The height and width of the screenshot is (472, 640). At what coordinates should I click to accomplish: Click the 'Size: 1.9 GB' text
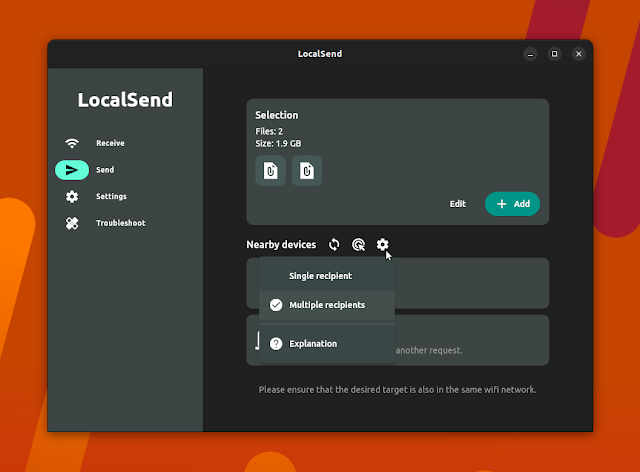[x=278, y=144]
